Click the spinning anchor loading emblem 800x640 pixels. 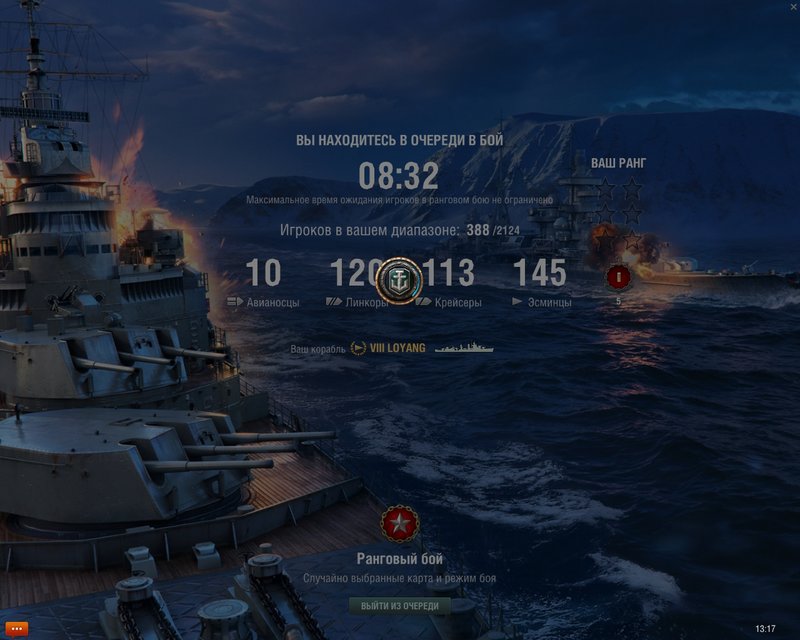(399, 281)
